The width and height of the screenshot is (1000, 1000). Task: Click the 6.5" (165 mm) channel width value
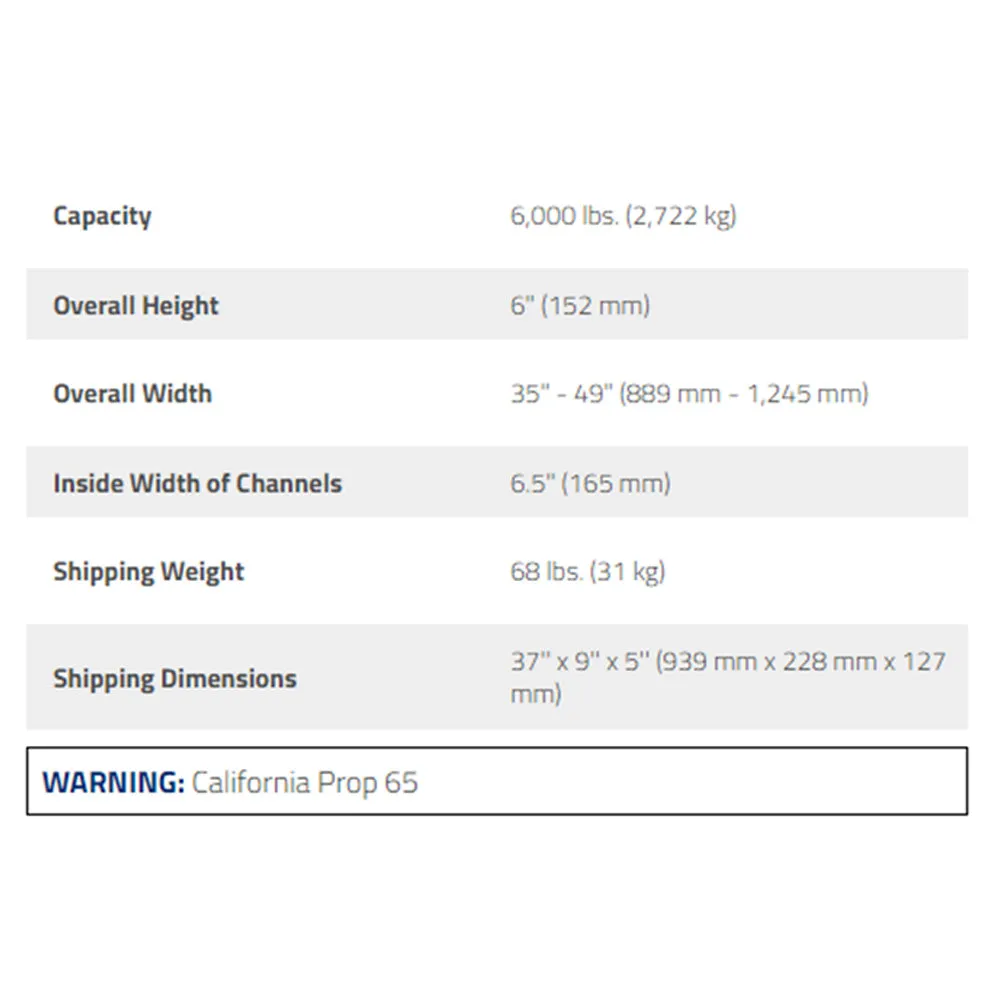click(591, 483)
